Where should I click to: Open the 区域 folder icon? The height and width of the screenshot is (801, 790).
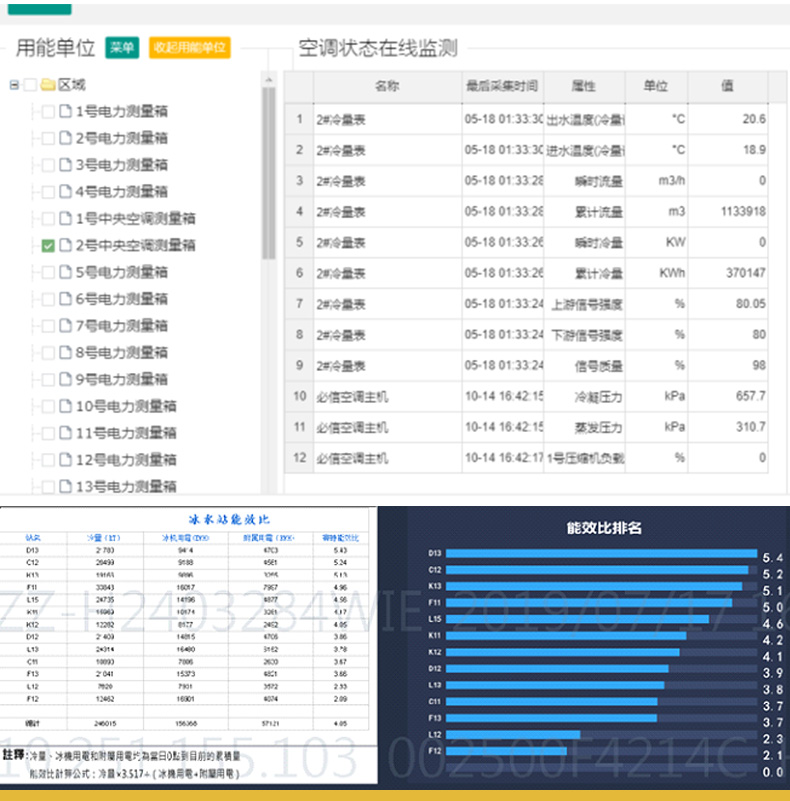coord(48,84)
